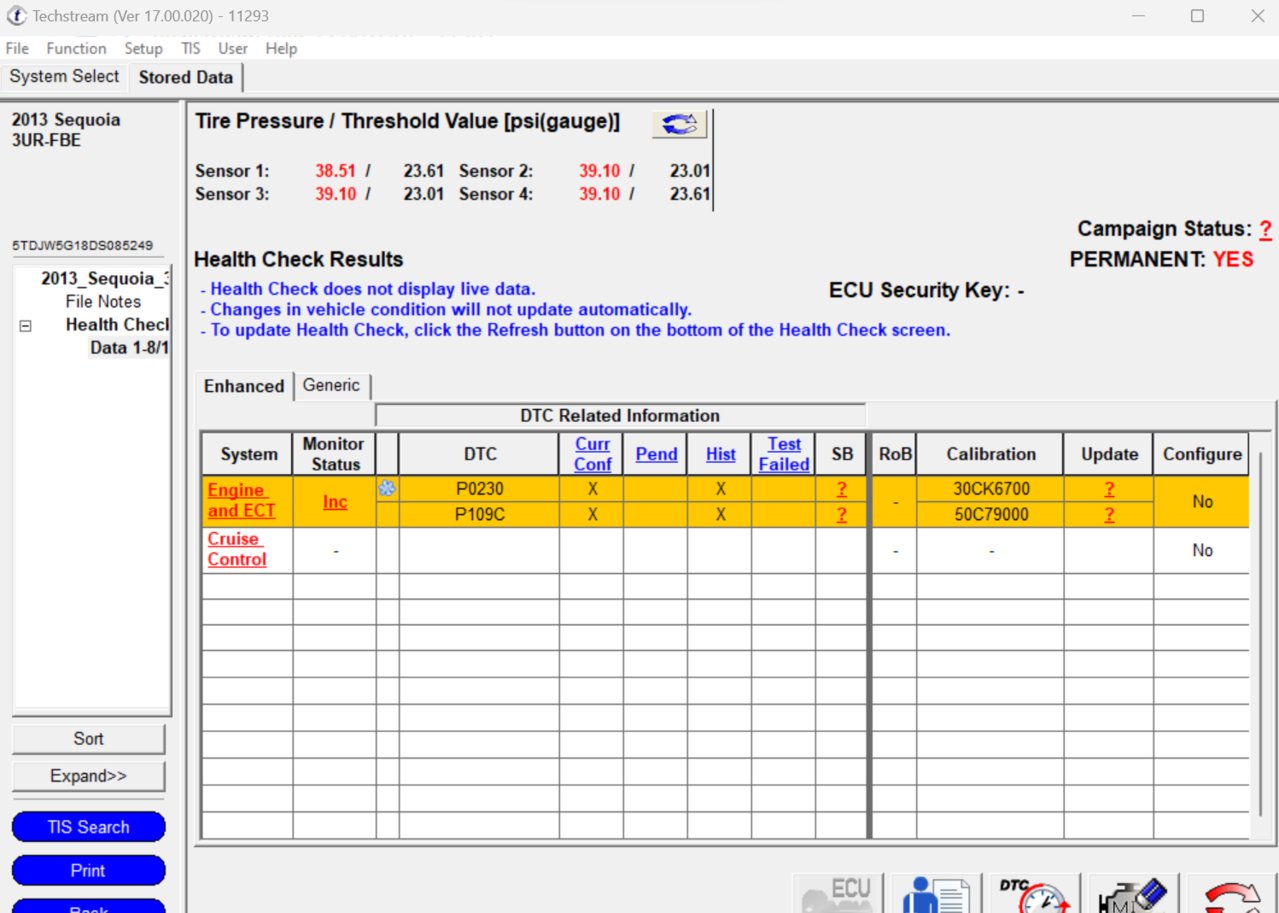Open the Setup menu
Screen dimensions: 1279x913
[x=143, y=48]
